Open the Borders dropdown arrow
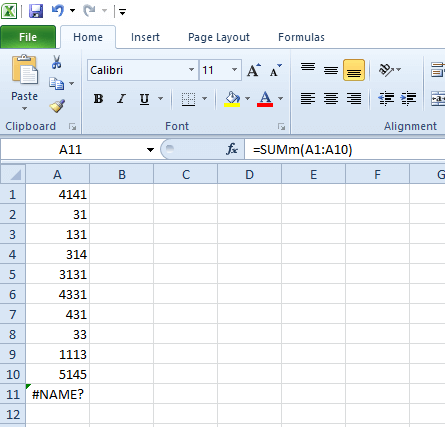 coord(204,99)
